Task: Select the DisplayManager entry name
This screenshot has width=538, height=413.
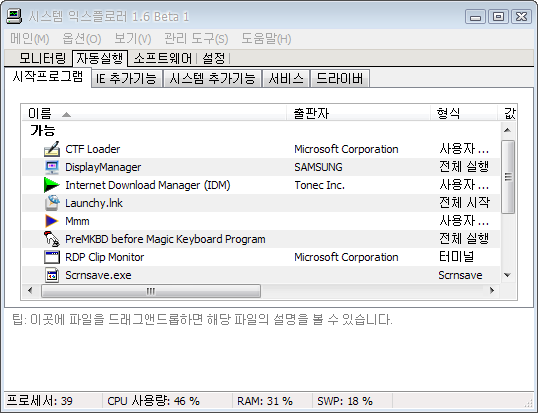Action: pyautogui.click(x=103, y=167)
